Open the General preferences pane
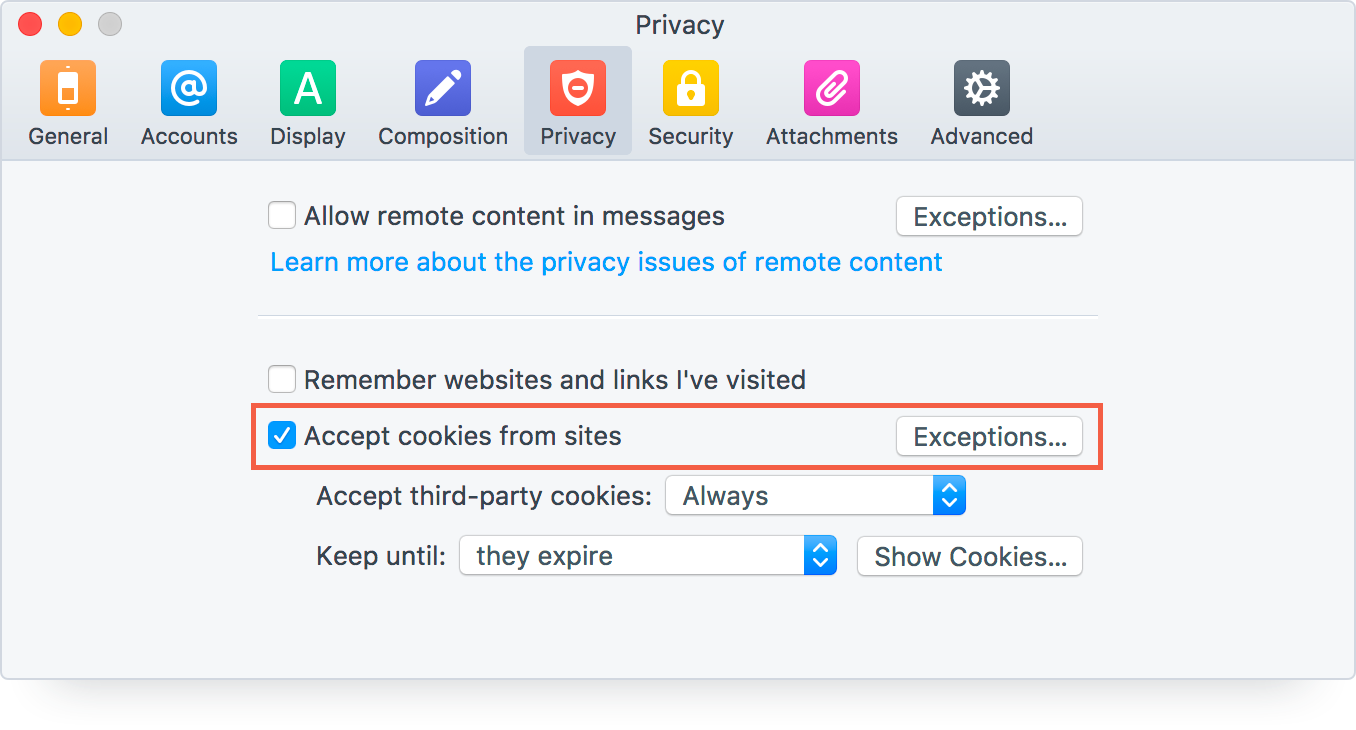 67,100
